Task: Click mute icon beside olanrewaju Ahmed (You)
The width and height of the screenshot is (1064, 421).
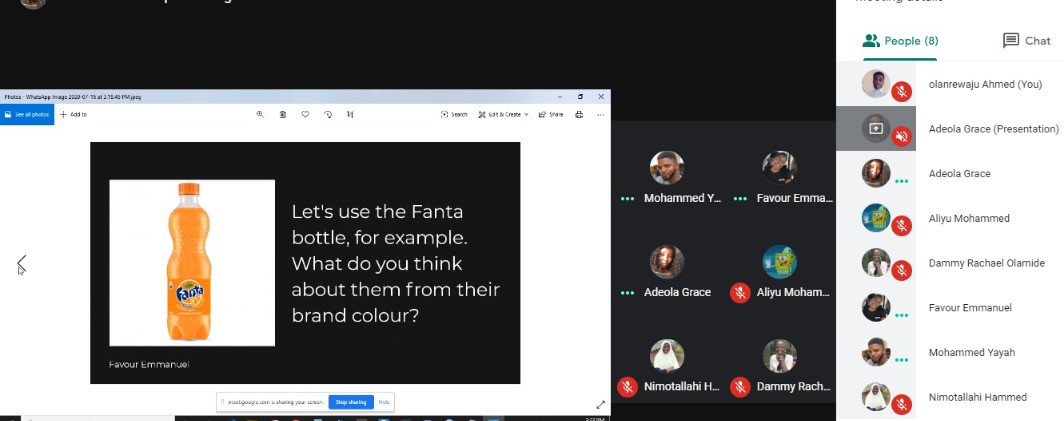Action: (x=901, y=92)
